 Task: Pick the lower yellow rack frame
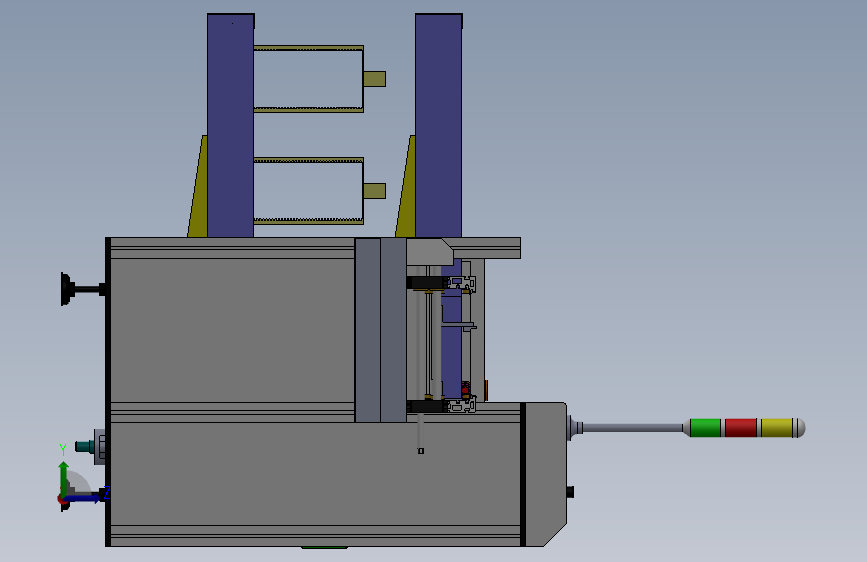tap(309, 191)
